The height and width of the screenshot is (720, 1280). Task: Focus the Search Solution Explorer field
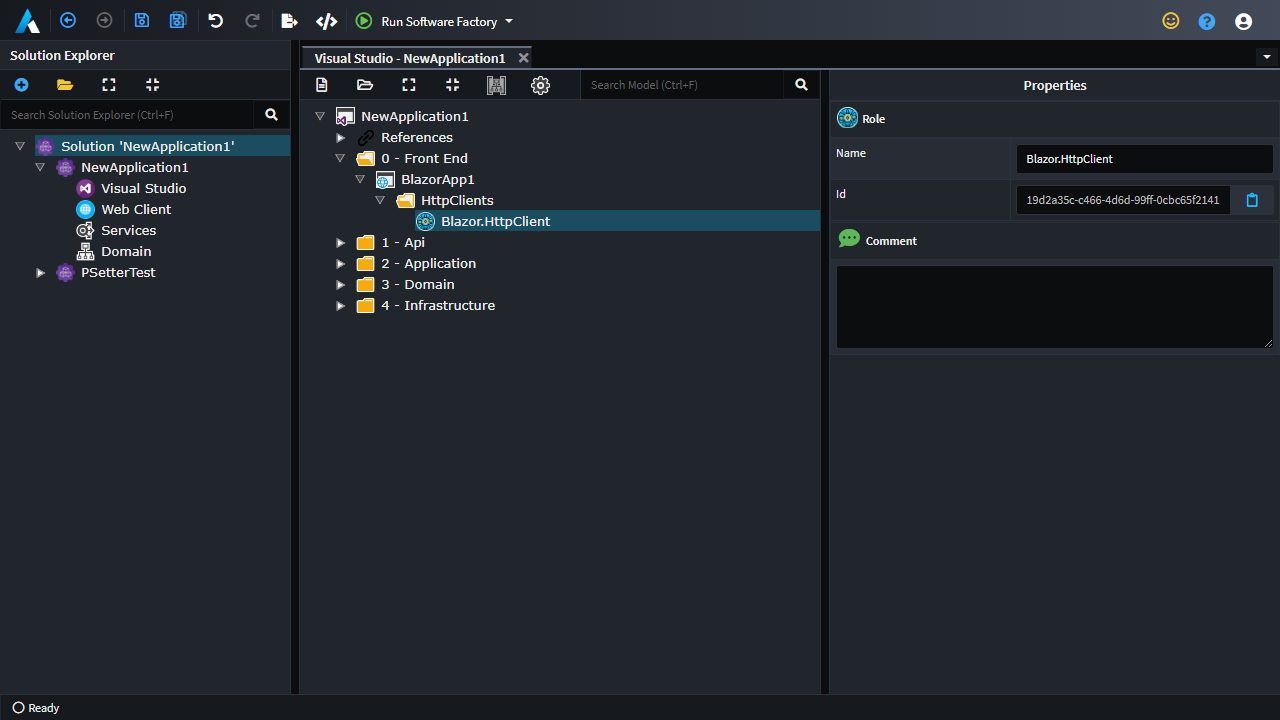127,115
